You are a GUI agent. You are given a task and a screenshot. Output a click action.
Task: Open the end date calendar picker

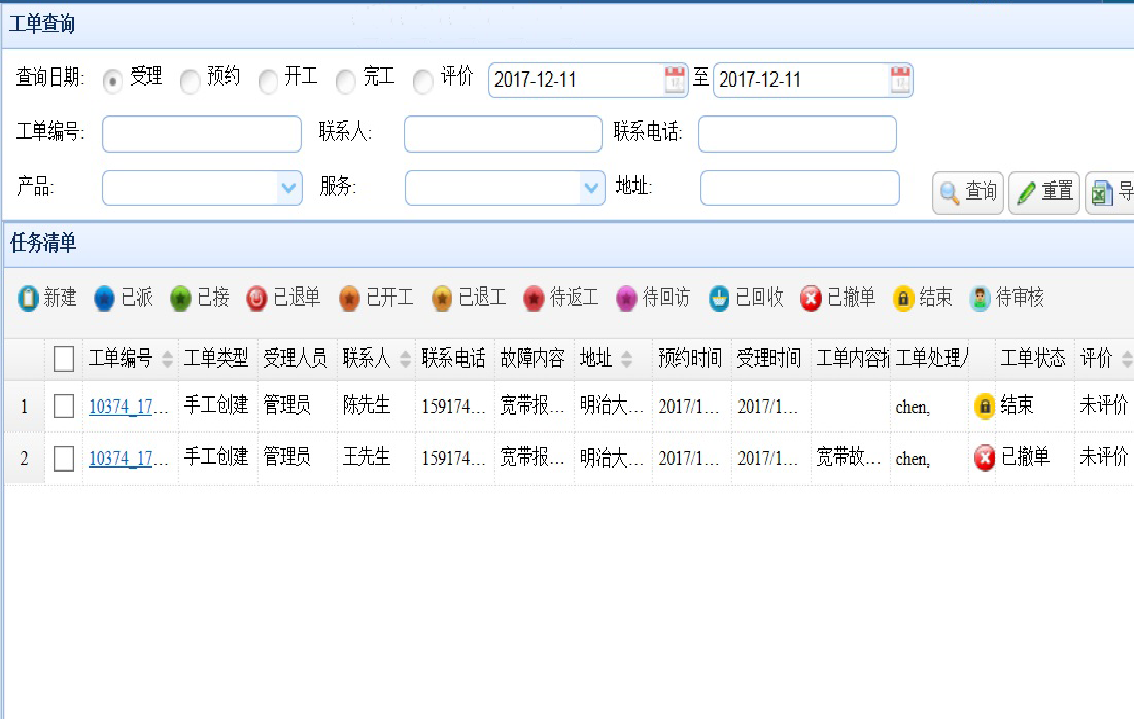(900, 80)
